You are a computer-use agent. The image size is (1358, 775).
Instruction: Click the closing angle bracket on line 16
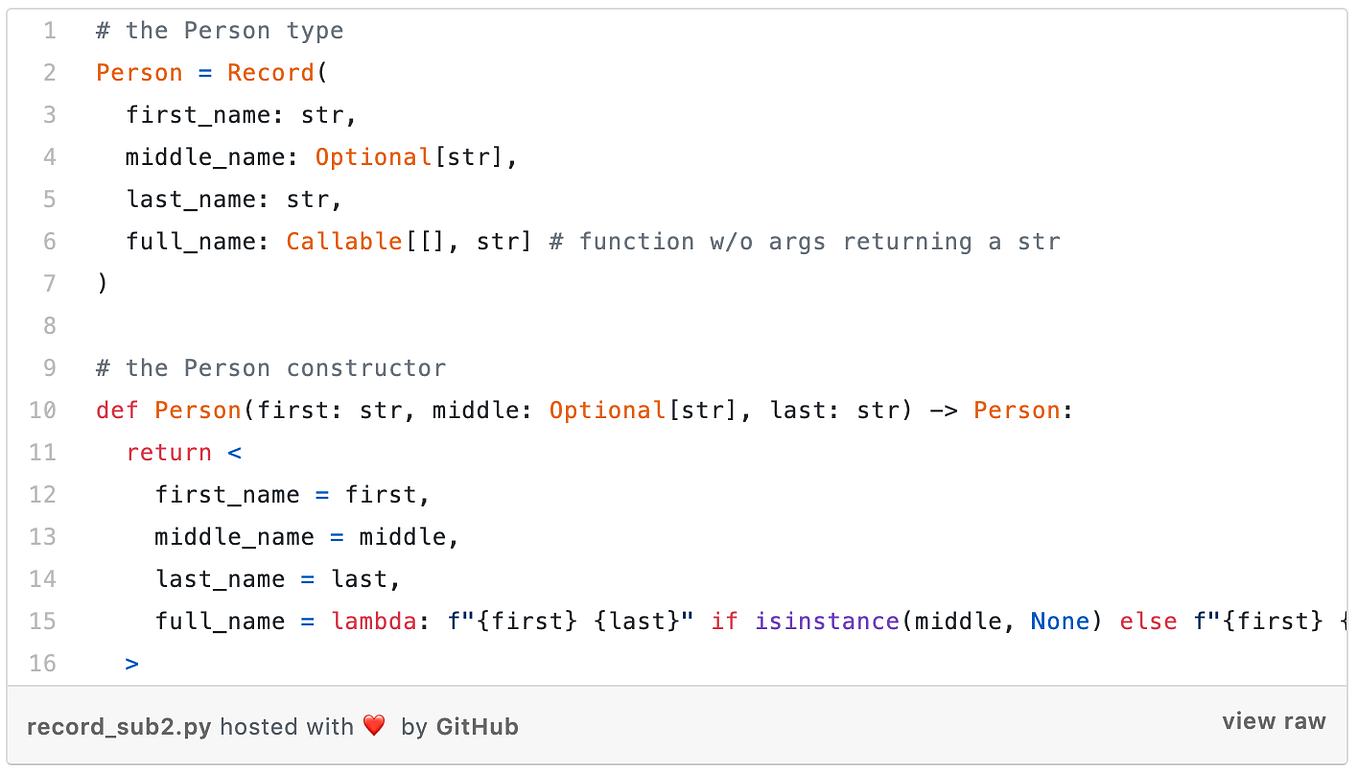132,663
